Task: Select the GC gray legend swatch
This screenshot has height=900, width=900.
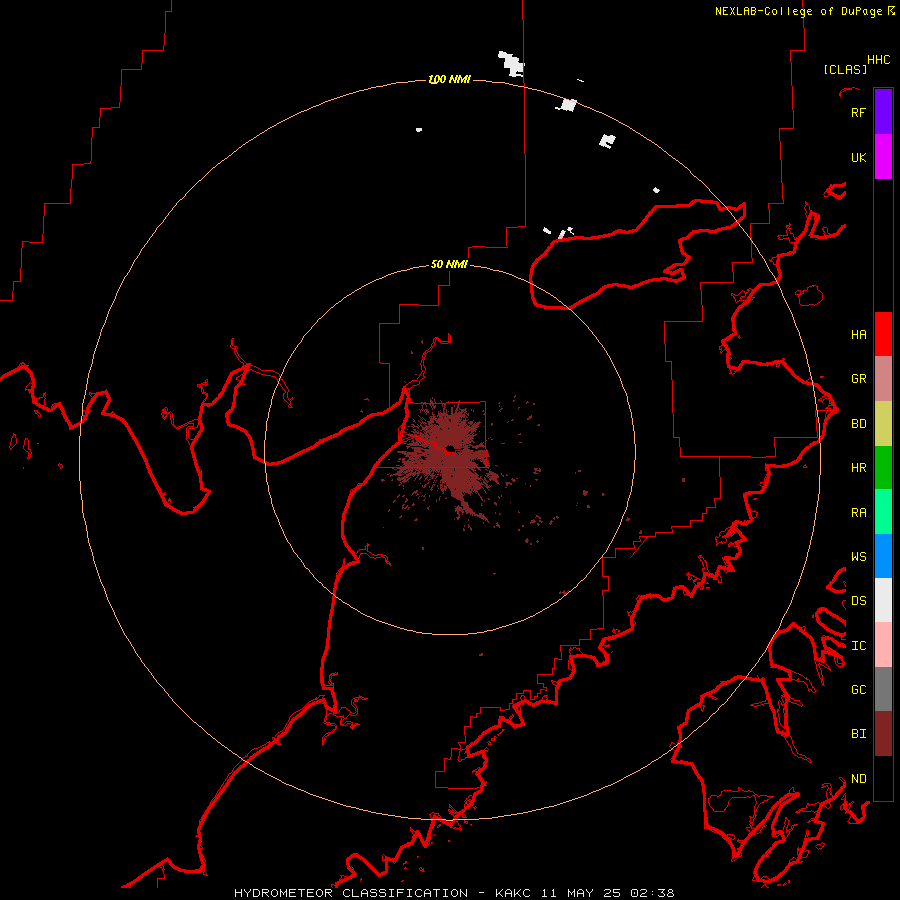Action: pos(883,689)
